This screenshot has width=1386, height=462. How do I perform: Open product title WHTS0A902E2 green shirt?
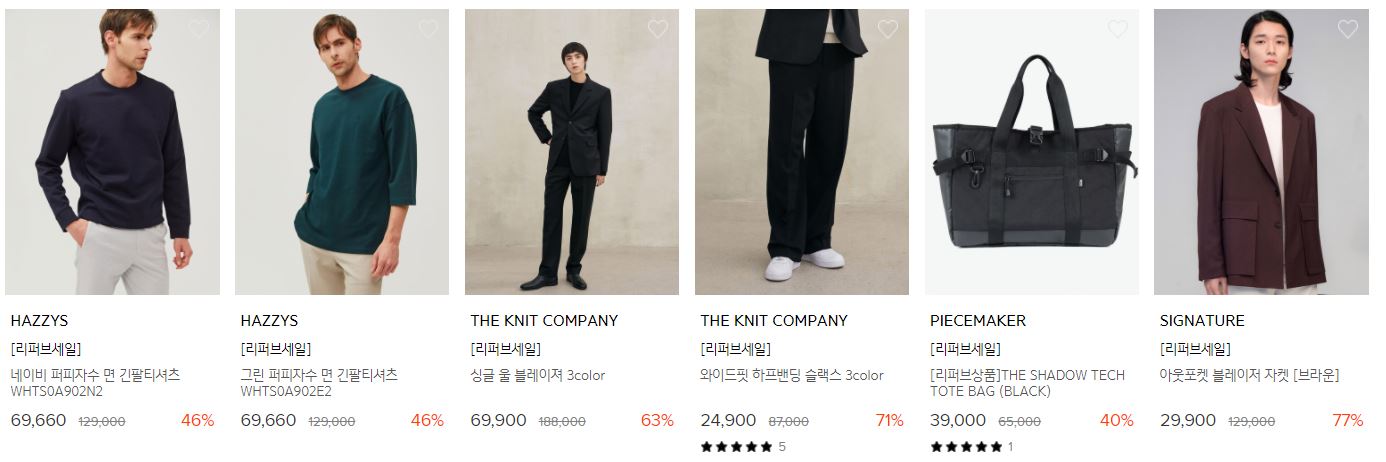tap(319, 383)
